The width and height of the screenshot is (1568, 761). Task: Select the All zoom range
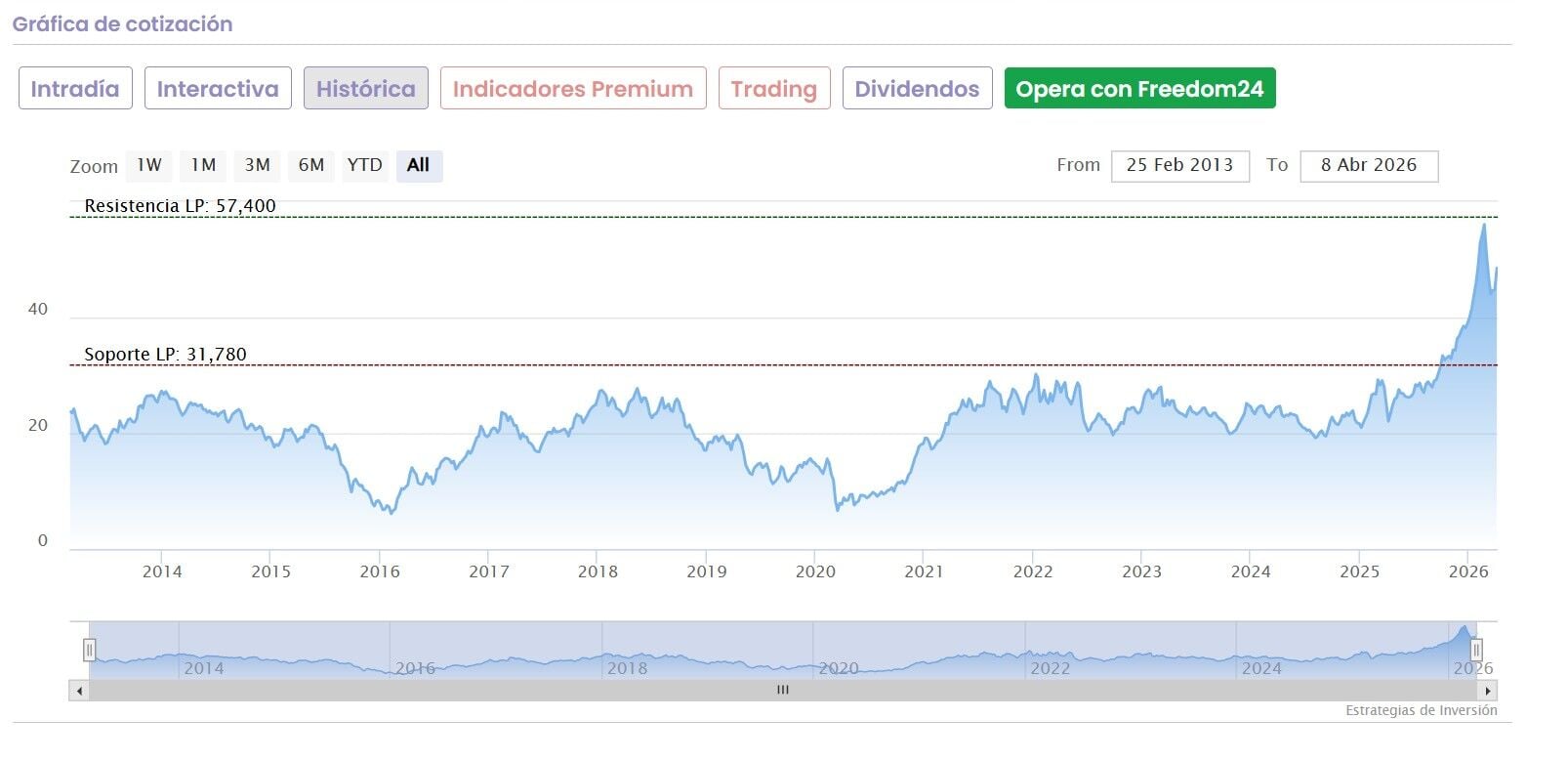tap(419, 165)
